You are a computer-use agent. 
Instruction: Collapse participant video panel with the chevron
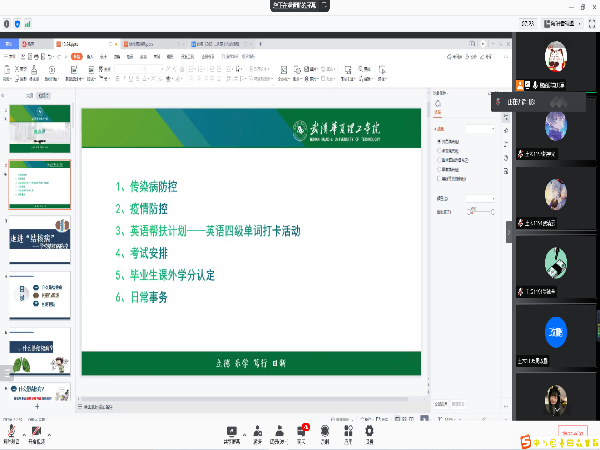508,230
